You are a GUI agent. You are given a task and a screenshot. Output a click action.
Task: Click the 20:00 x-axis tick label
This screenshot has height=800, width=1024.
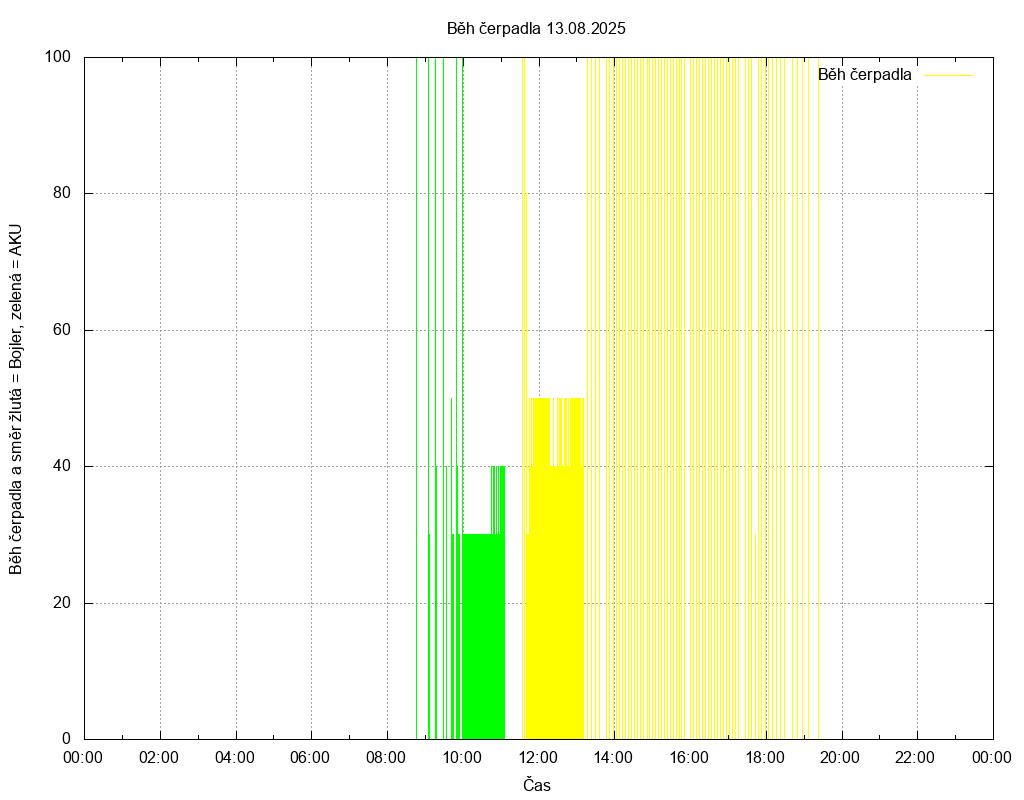840,758
